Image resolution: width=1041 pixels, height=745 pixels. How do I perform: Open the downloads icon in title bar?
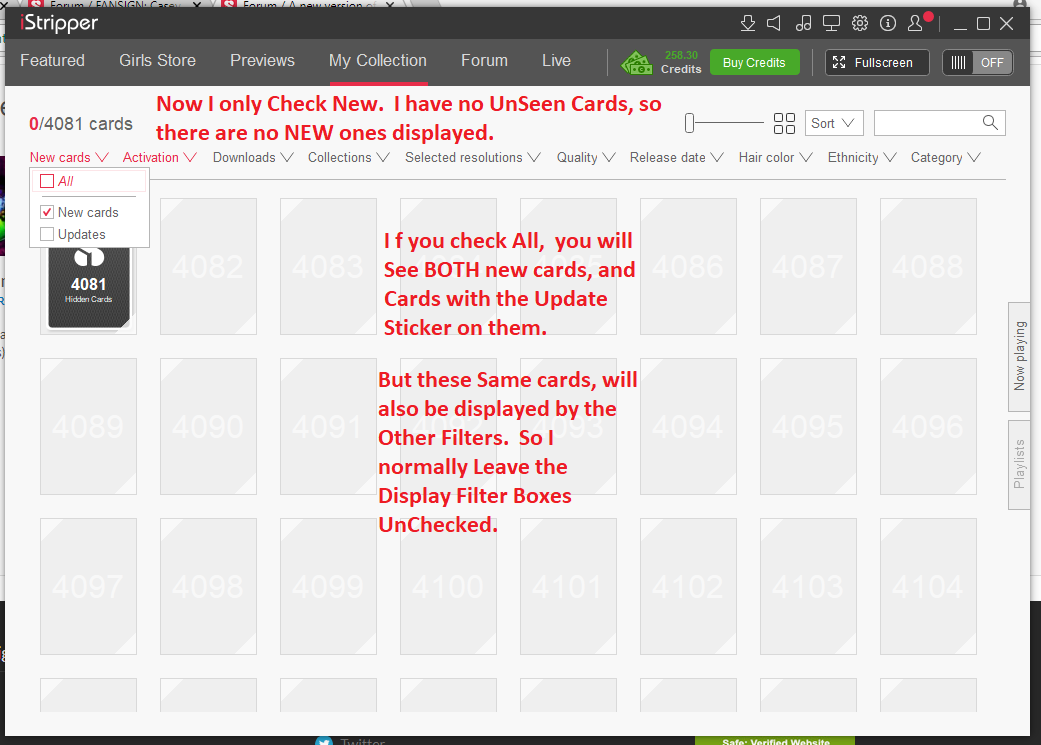tap(748, 24)
